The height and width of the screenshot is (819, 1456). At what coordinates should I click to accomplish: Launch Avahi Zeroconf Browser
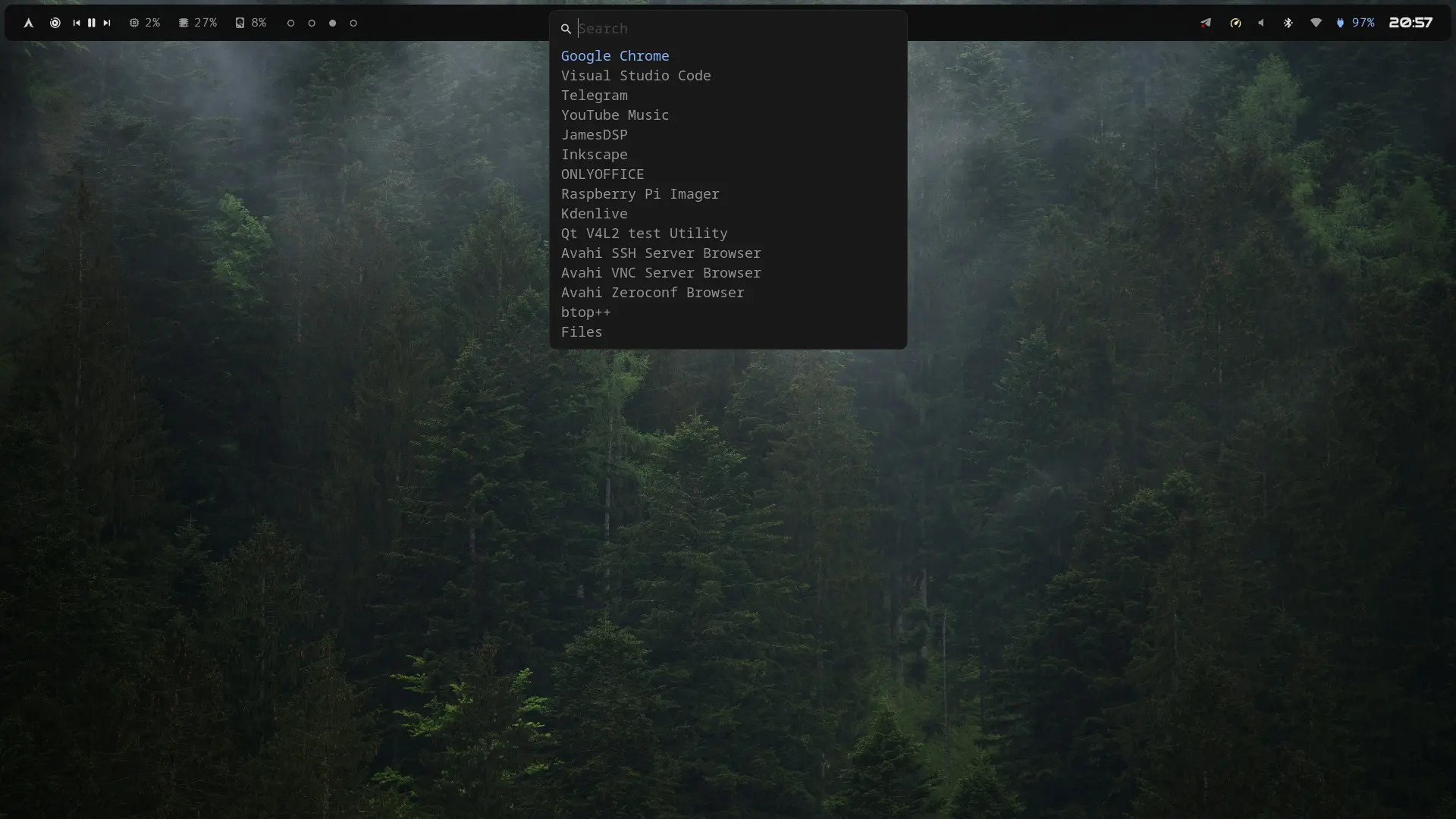coord(728,293)
